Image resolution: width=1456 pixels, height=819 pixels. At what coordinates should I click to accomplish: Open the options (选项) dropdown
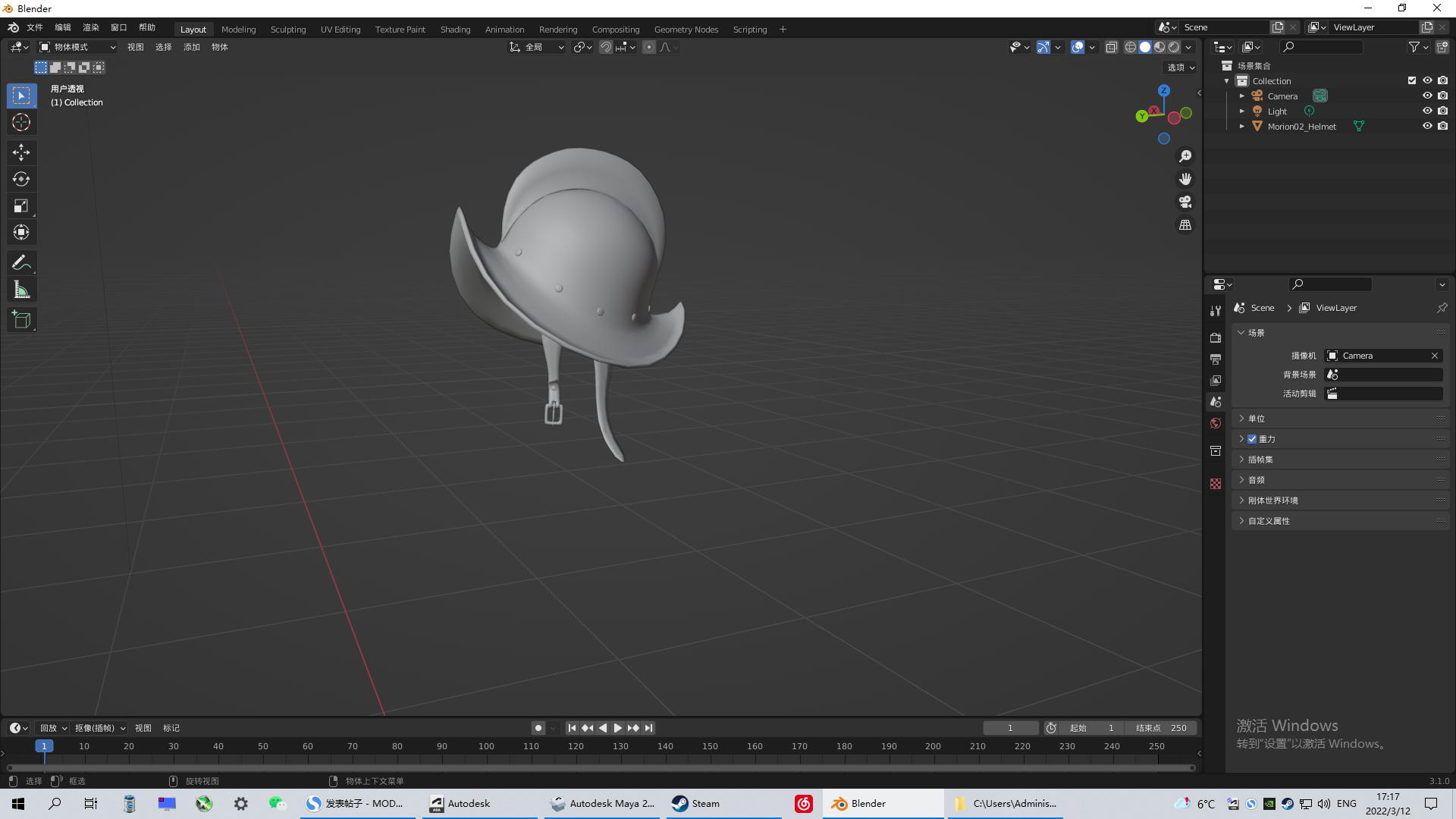[x=1181, y=67]
